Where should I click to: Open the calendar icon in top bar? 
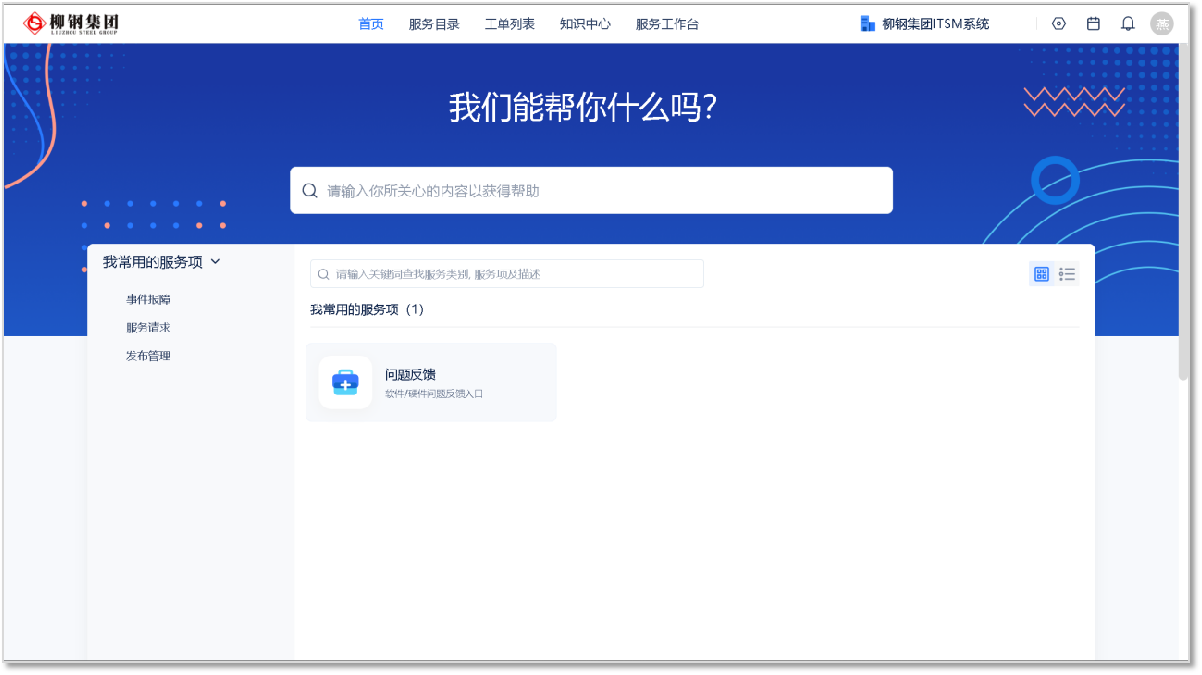pos(1093,24)
